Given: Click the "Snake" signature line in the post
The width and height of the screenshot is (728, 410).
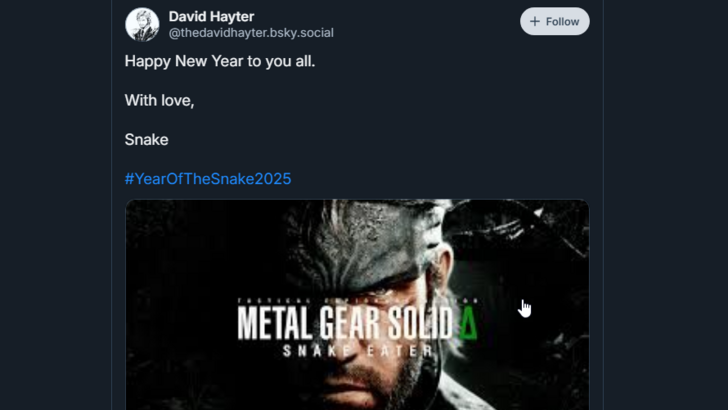Looking at the screenshot, I should 146,140.
